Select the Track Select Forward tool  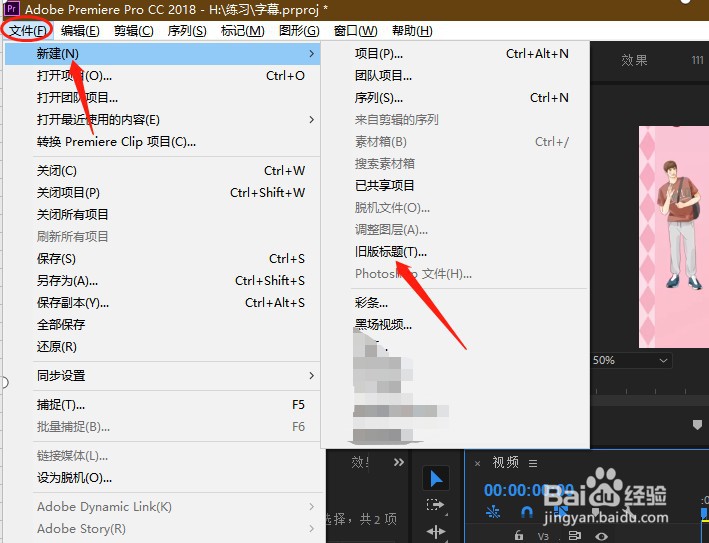(x=435, y=505)
